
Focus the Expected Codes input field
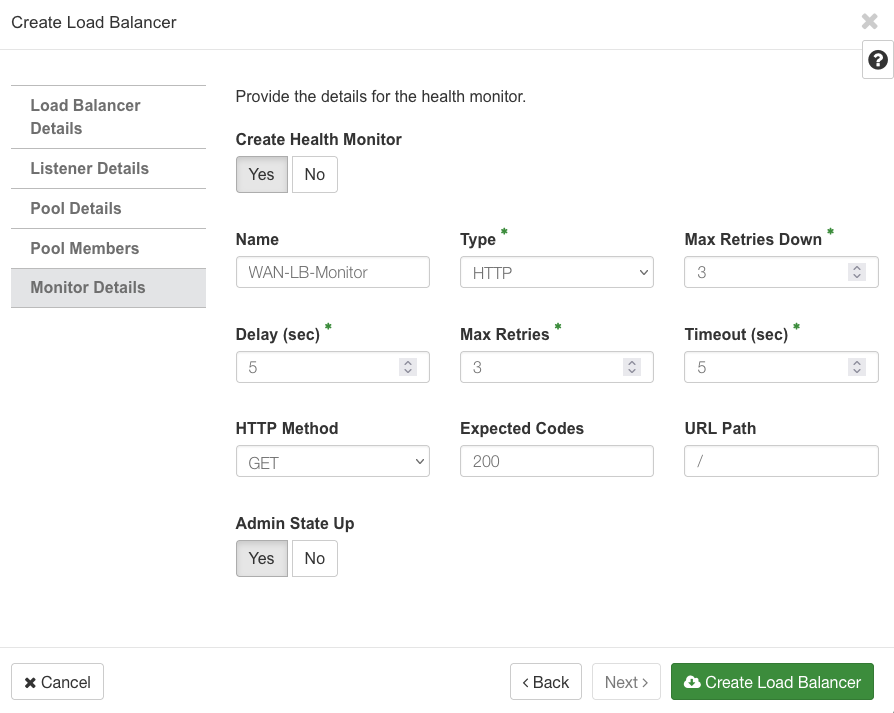coord(556,461)
